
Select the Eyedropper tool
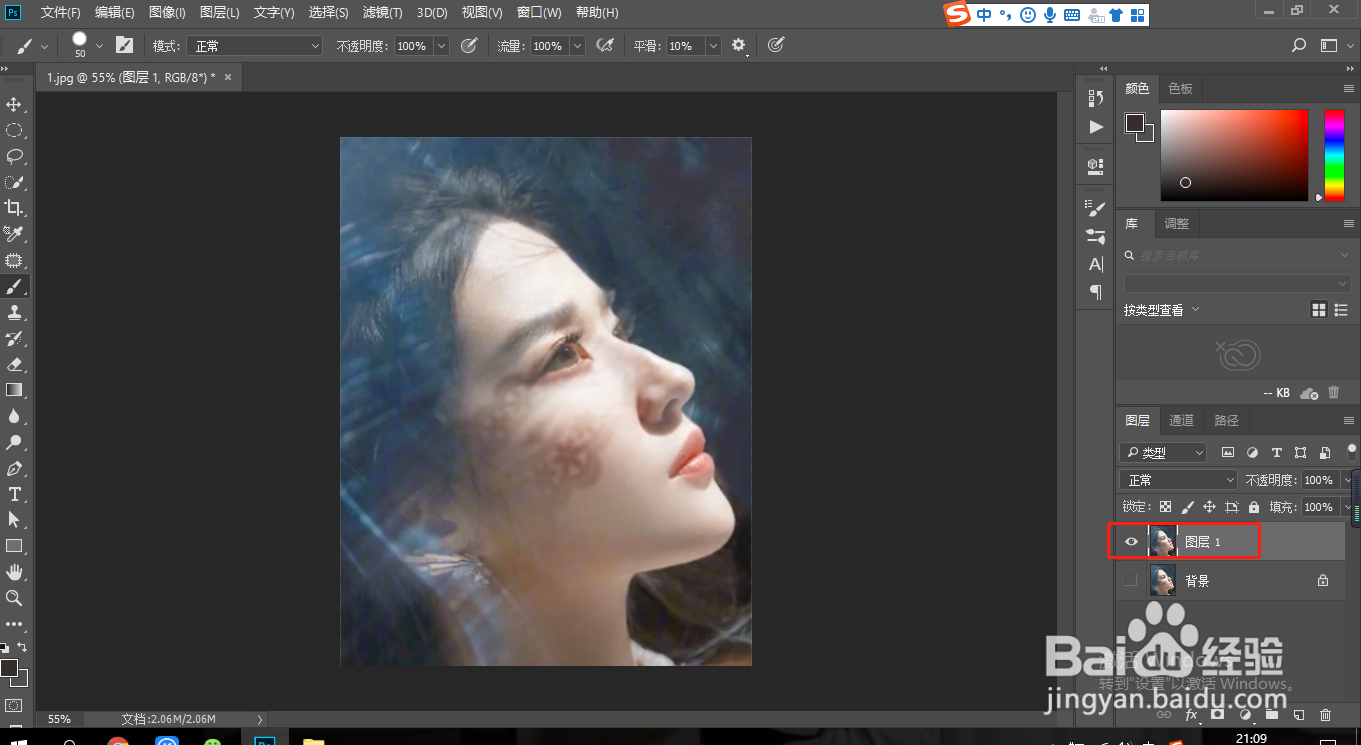(x=15, y=234)
